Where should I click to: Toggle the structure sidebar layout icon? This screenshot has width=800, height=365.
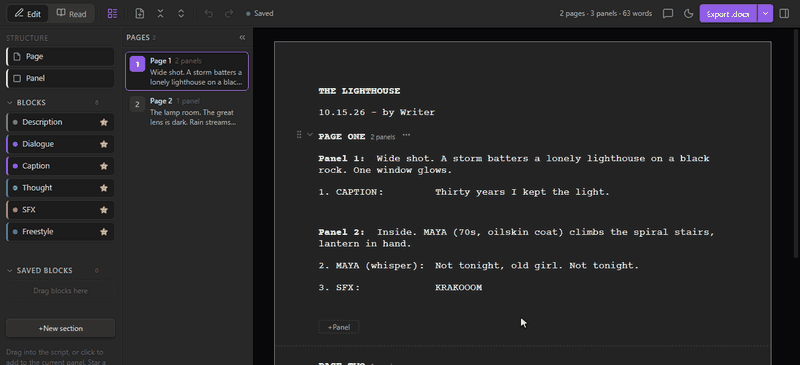(x=112, y=14)
